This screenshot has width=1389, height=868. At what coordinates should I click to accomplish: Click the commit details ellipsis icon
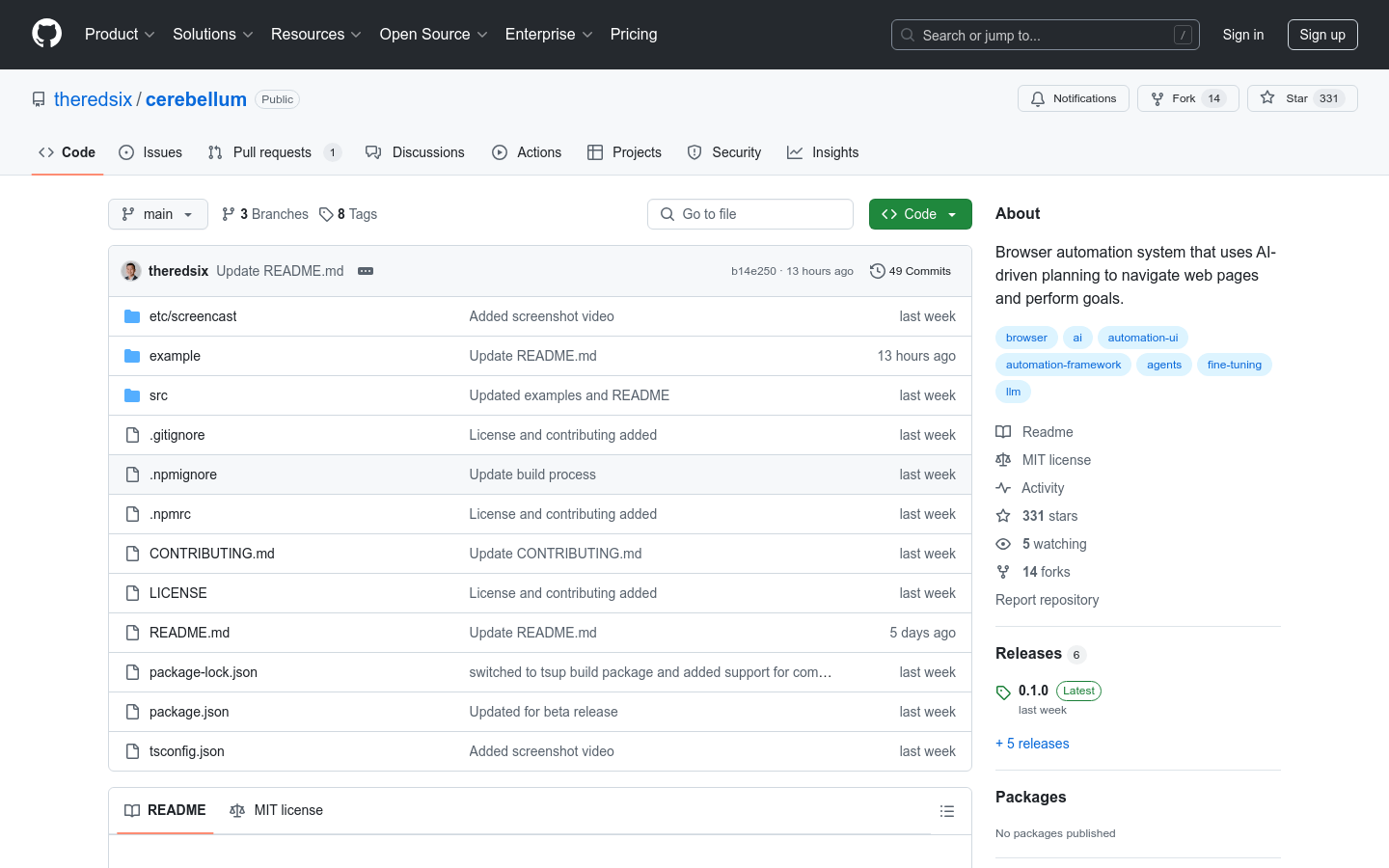[x=366, y=271]
